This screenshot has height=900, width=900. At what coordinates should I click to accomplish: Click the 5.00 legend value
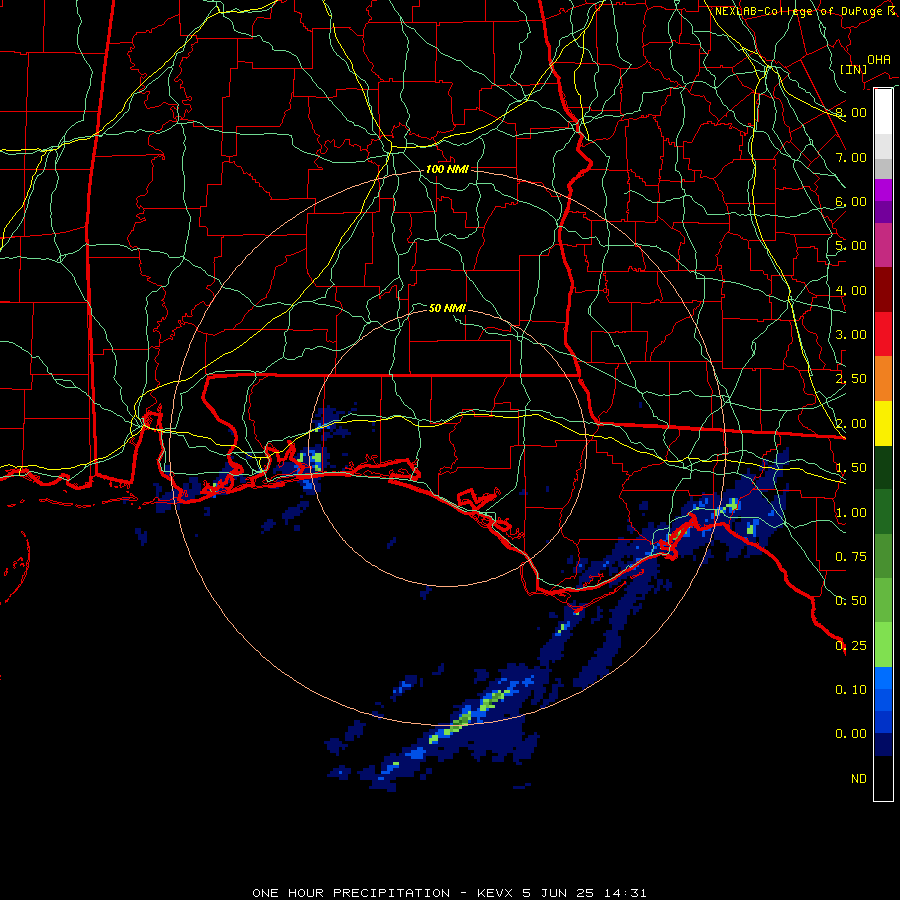pos(851,246)
